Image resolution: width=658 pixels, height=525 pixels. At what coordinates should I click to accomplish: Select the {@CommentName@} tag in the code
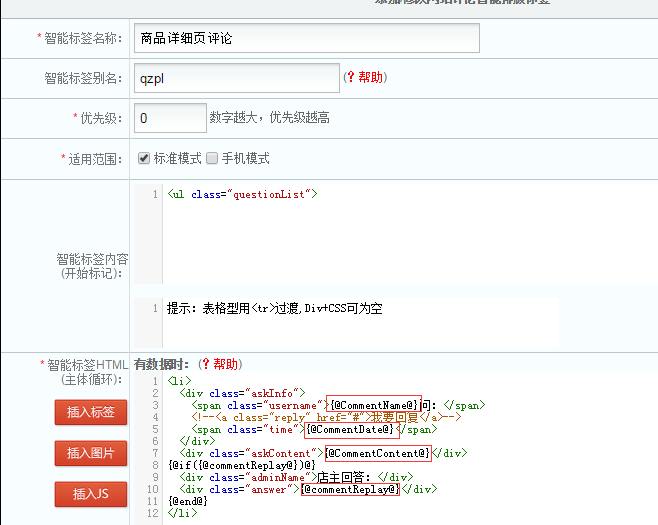click(375, 405)
